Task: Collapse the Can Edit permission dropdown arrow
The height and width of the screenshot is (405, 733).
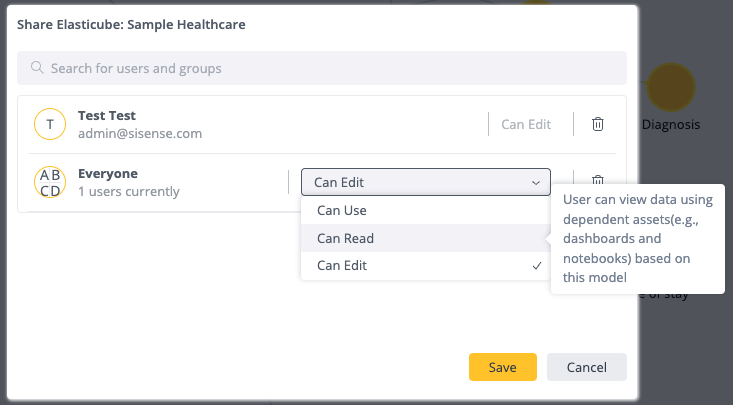Action: click(x=536, y=182)
